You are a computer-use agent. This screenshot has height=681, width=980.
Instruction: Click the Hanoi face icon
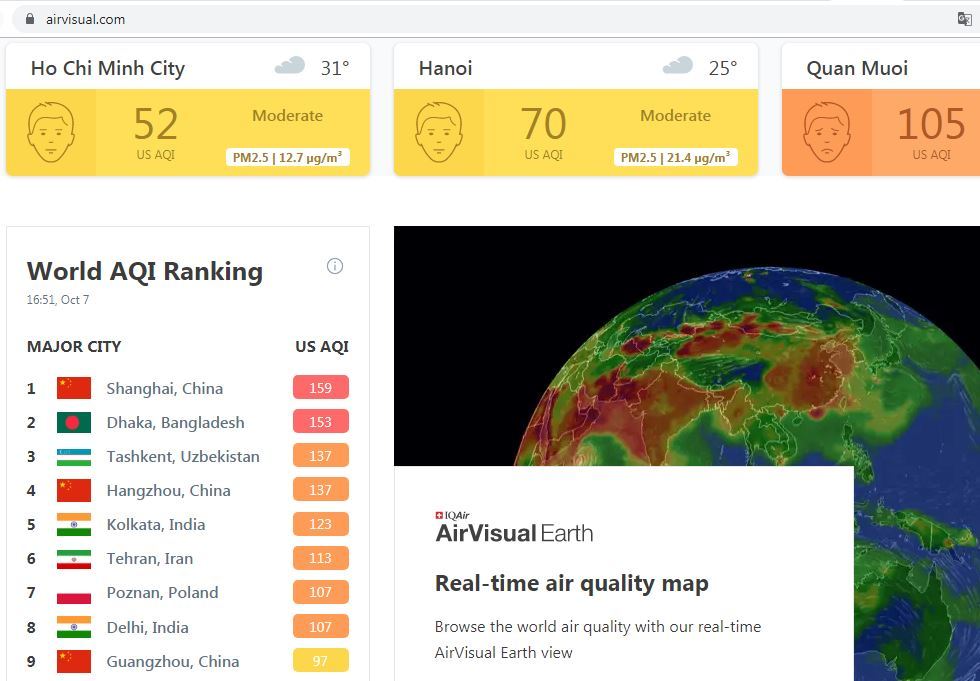click(438, 133)
